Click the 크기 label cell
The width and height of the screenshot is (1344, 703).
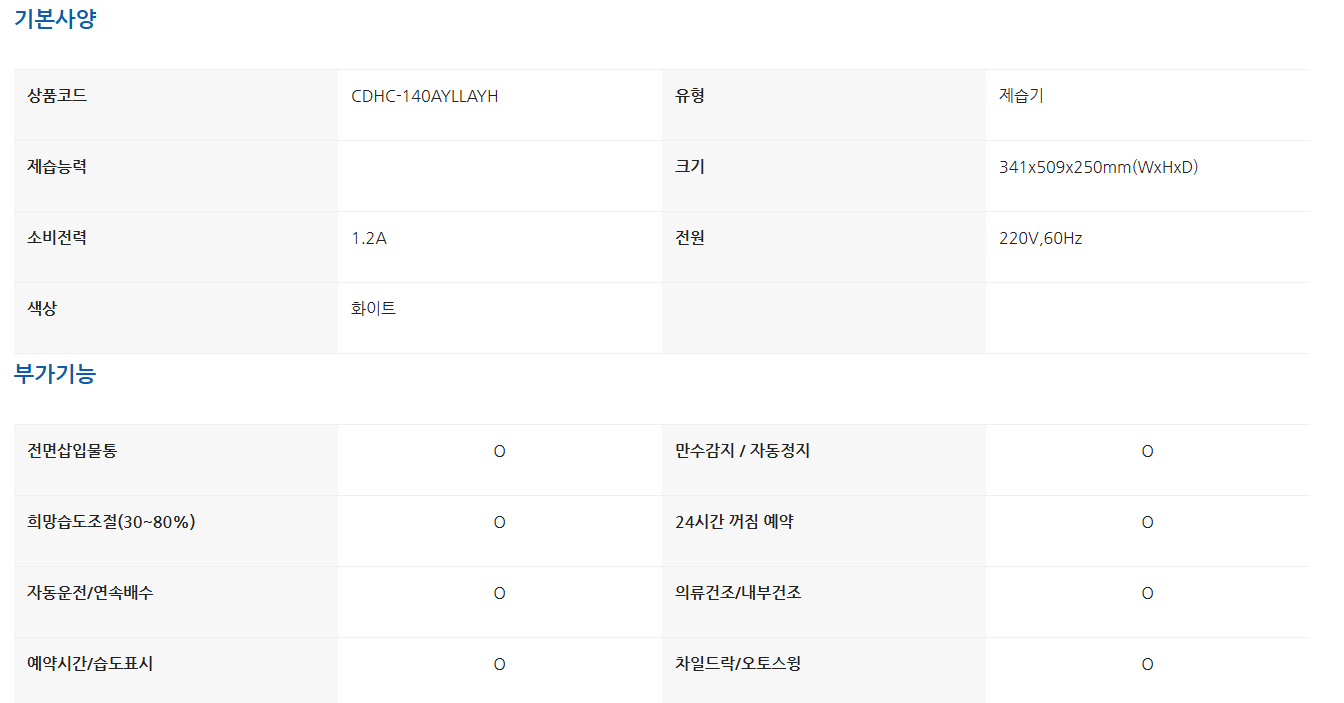click(690, 168)
